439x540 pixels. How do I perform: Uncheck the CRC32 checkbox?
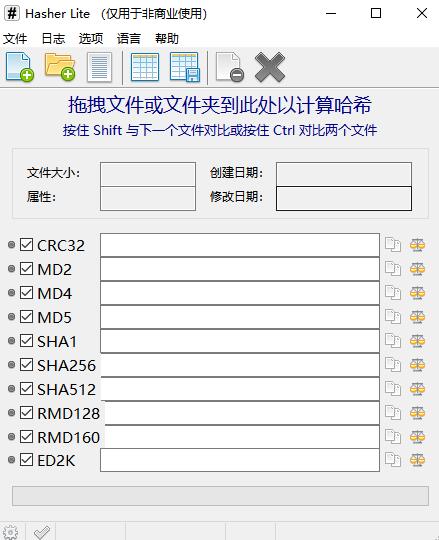click(x=27, y=245)
